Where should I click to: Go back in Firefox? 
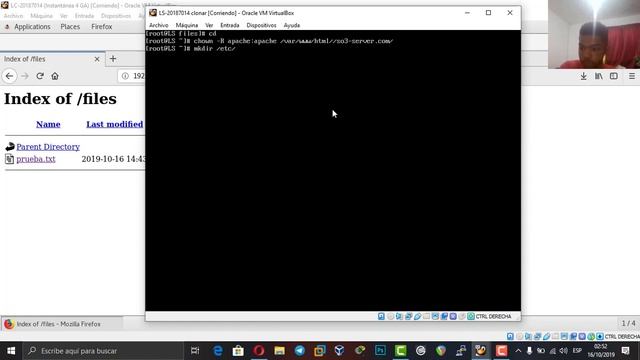click(9, 76)
